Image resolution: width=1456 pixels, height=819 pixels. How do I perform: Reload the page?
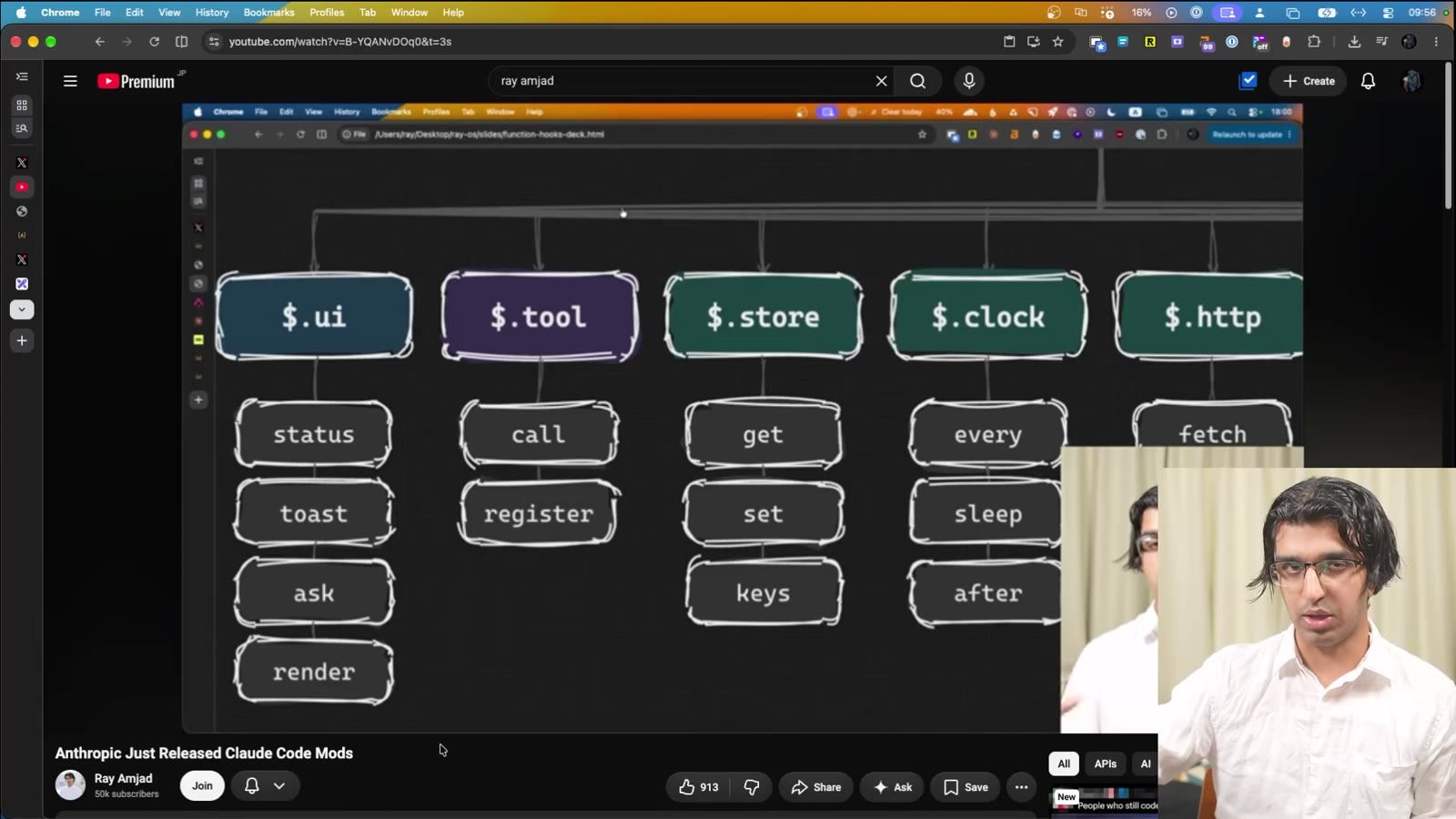point(154,42)
